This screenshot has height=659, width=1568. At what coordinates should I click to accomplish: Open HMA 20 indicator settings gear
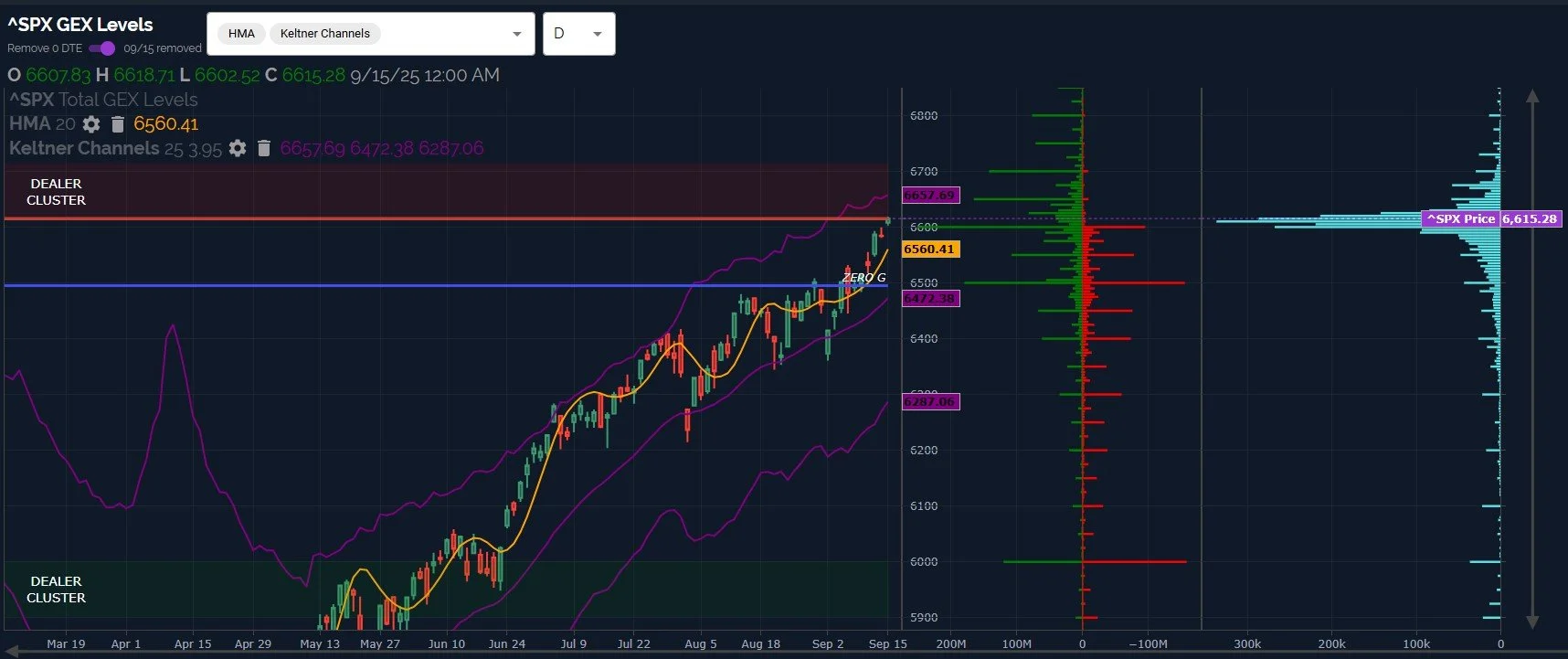(91, 123)
